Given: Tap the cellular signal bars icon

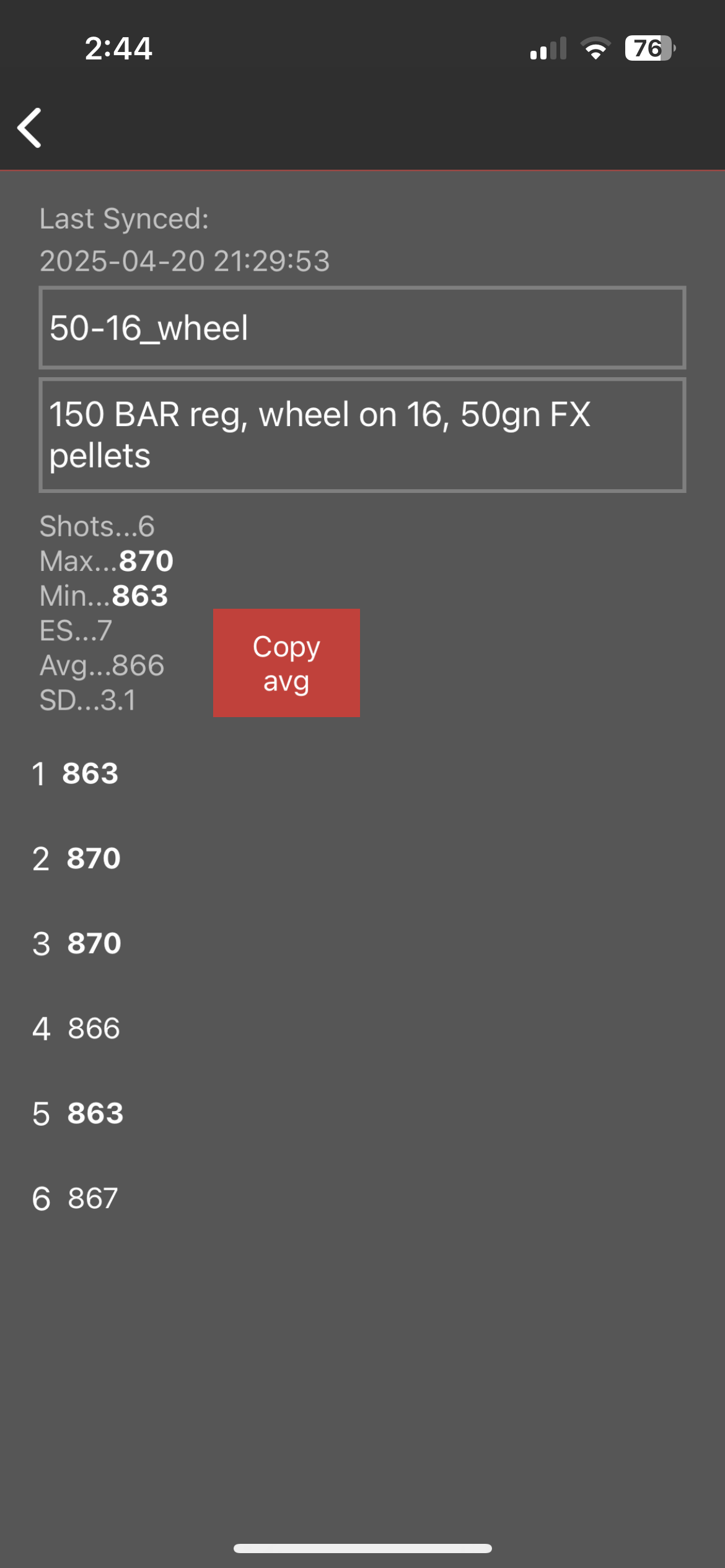Looking at the screenshot, I should 548,48.
